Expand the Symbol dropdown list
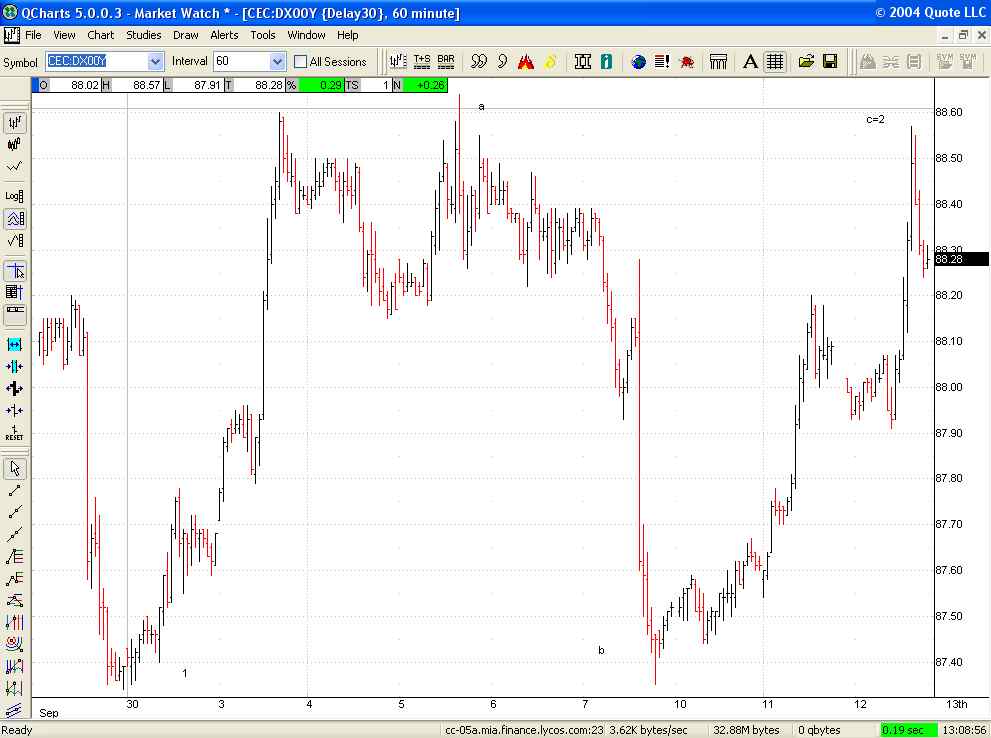This screenshot has width=991, height=738. coord(155,61)
